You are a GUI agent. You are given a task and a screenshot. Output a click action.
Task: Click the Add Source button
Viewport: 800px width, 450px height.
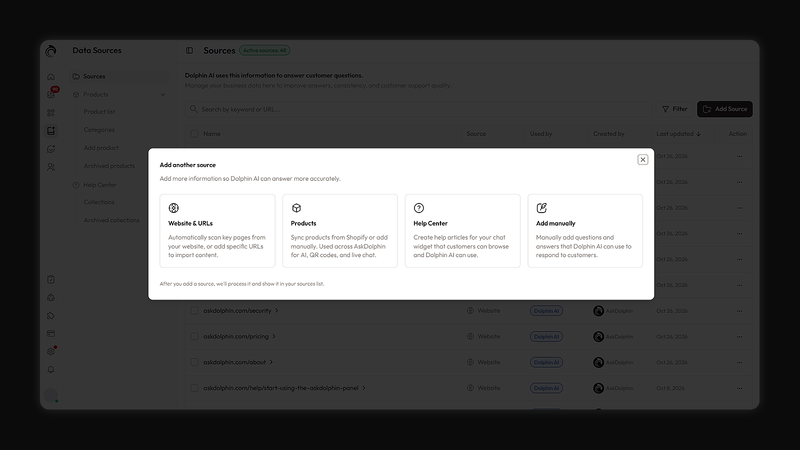724,109
